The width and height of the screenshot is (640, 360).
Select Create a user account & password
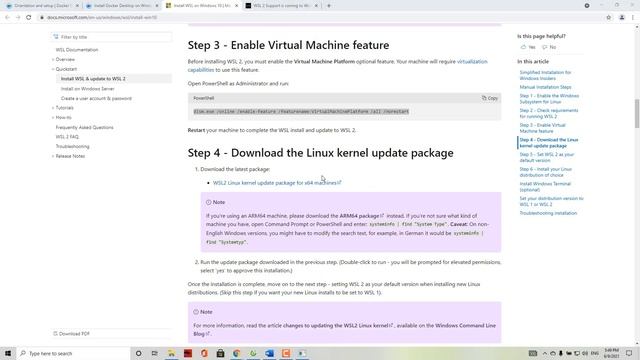[x=96, y=99]
